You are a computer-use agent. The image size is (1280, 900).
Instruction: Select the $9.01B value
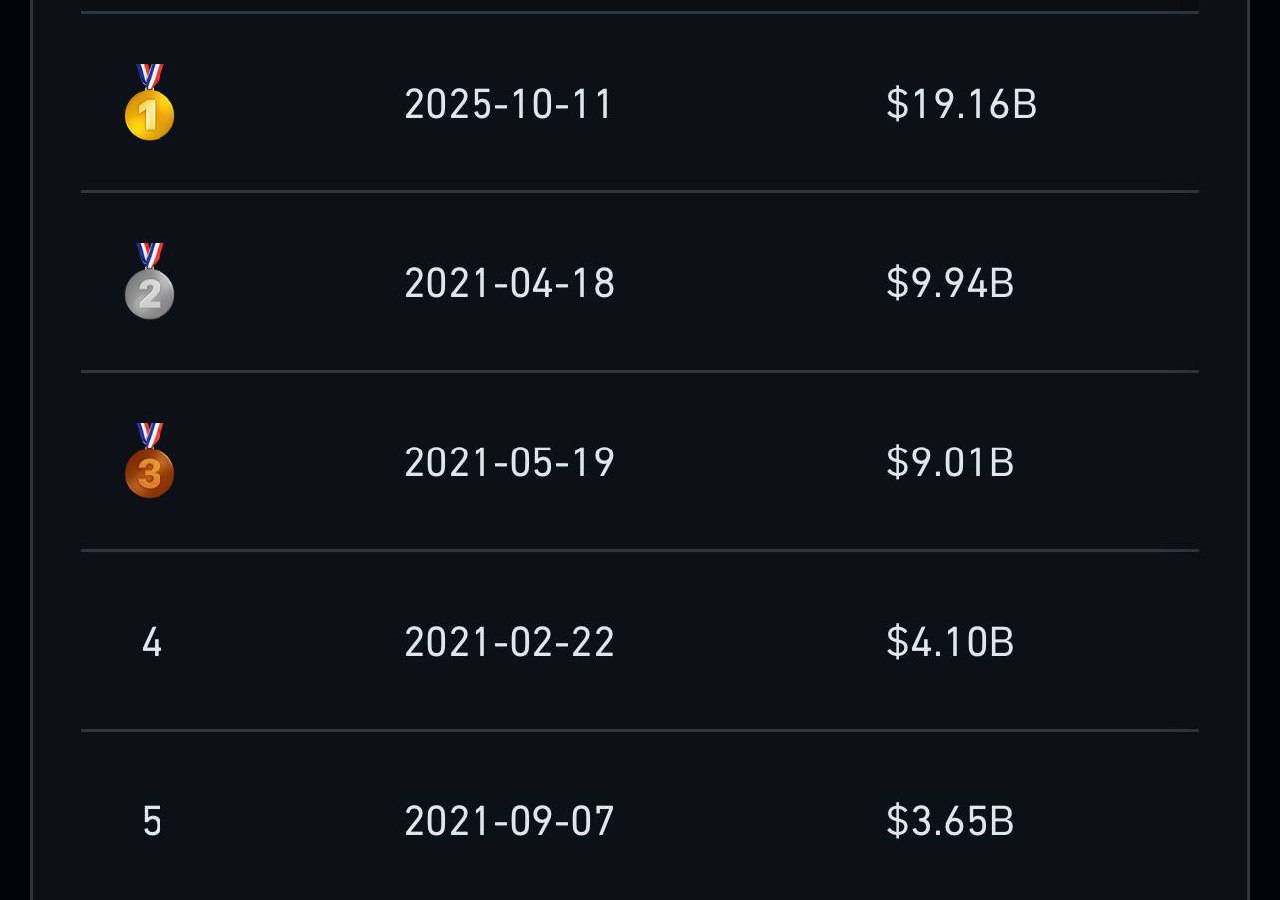(950, 462)
